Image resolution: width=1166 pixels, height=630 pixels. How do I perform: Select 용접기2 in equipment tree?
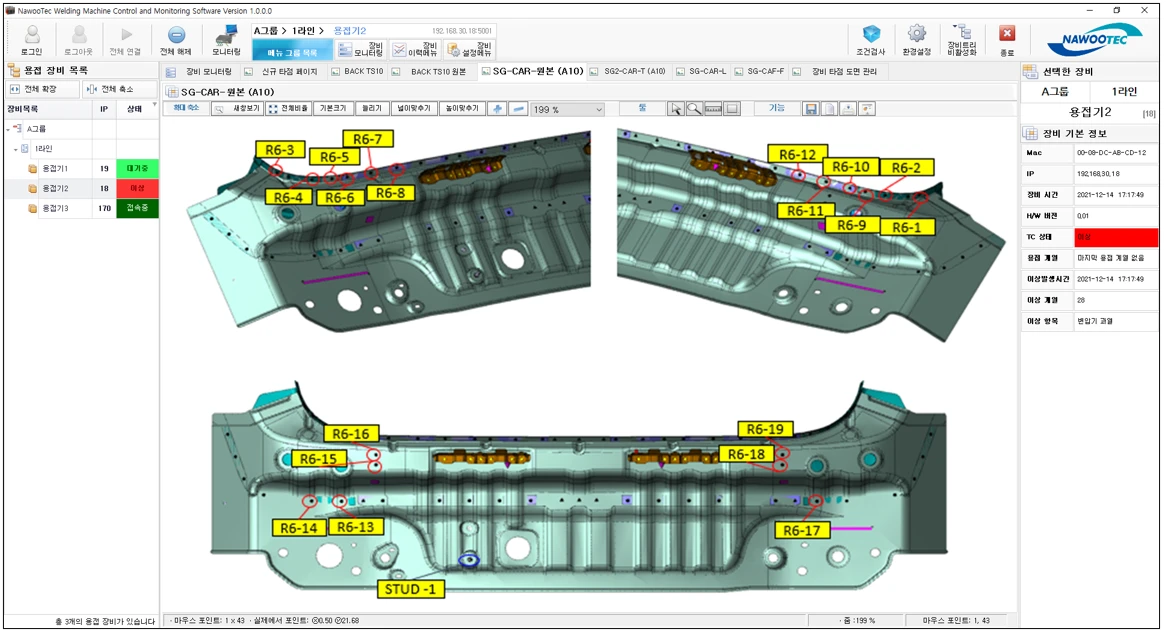pyautogui.click(x=55, y=189)
